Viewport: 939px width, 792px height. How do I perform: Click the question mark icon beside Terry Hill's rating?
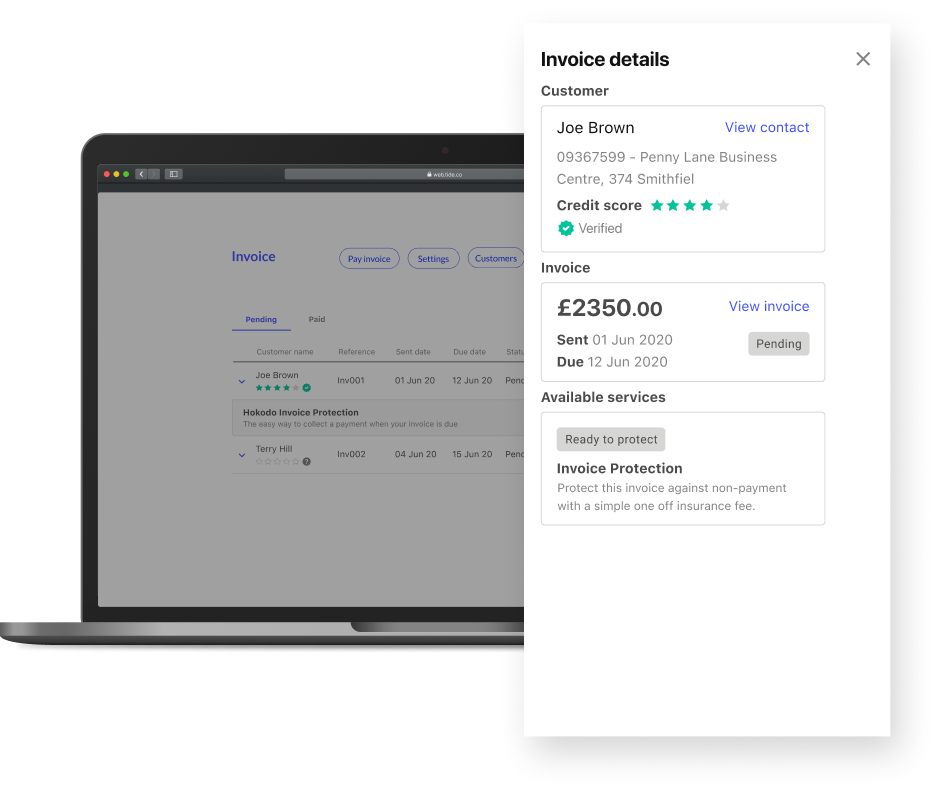306,461
